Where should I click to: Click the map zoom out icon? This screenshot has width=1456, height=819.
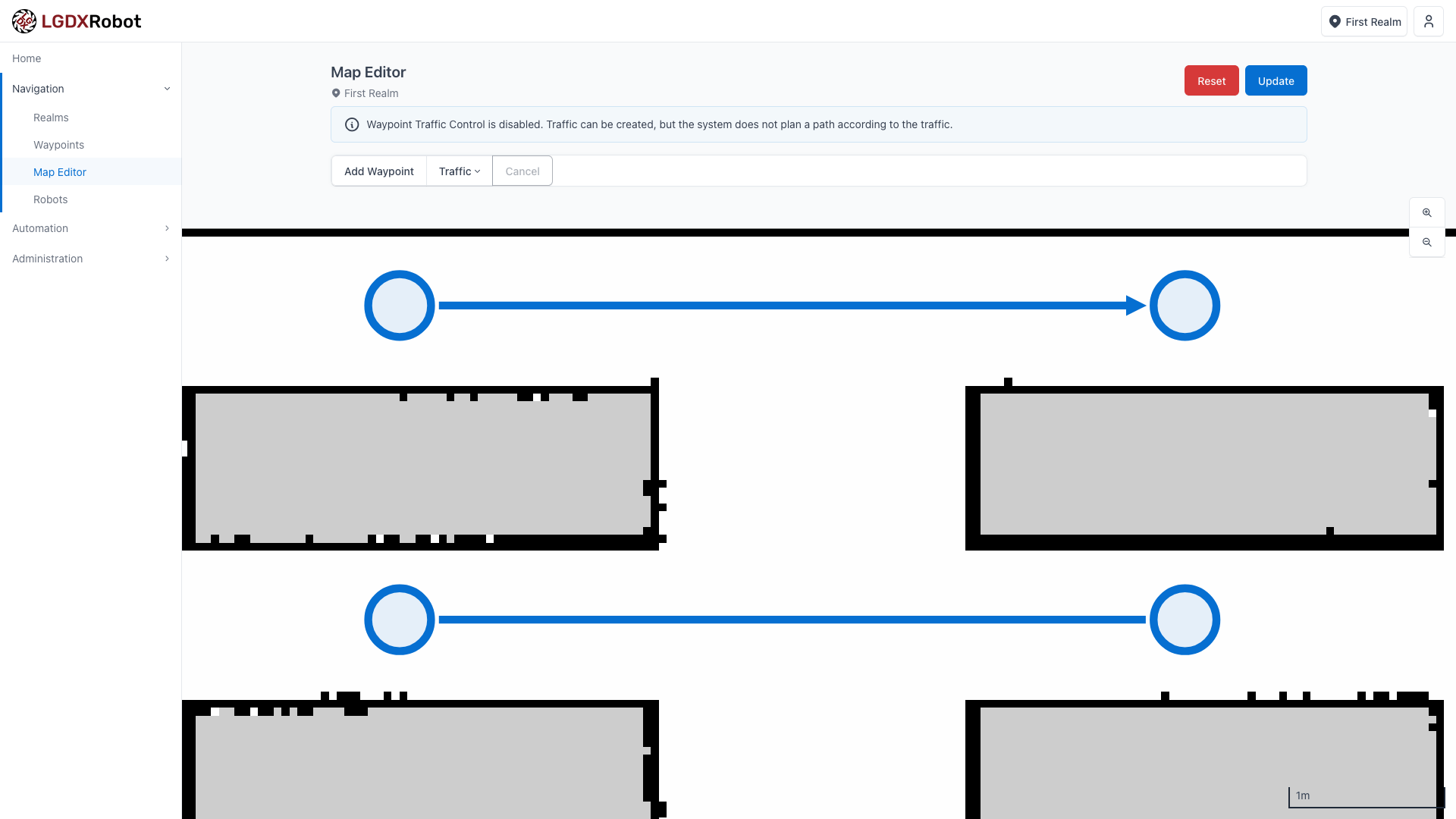1426,243
